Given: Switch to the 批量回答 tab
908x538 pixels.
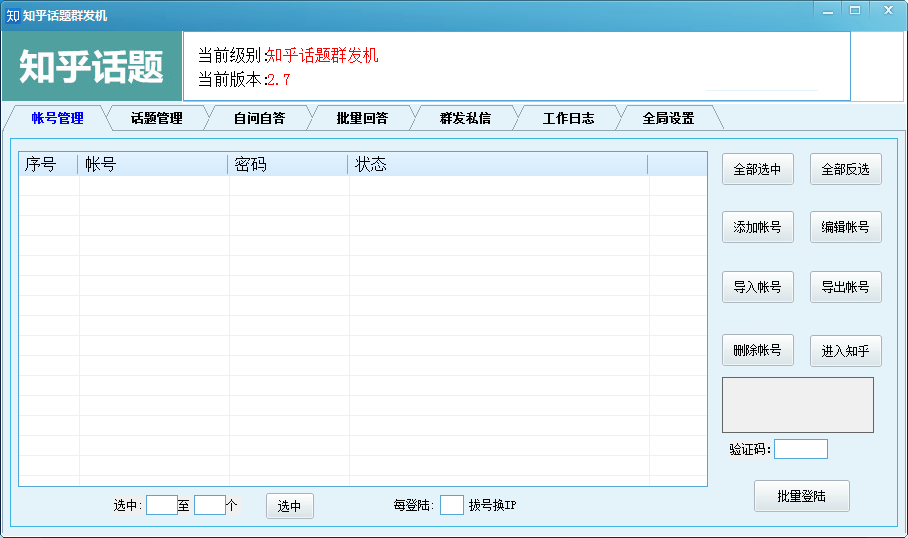Looking at the screenshot, I should [x=363, y=118].
